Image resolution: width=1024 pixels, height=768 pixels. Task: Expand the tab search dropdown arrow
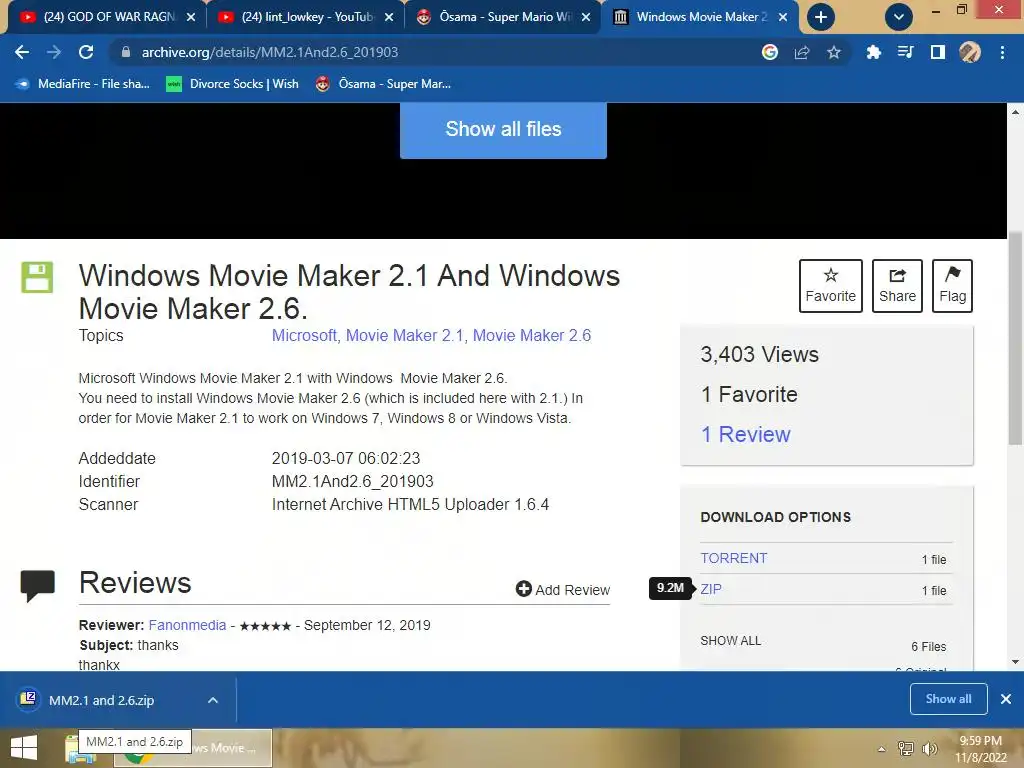click(899, 17)
